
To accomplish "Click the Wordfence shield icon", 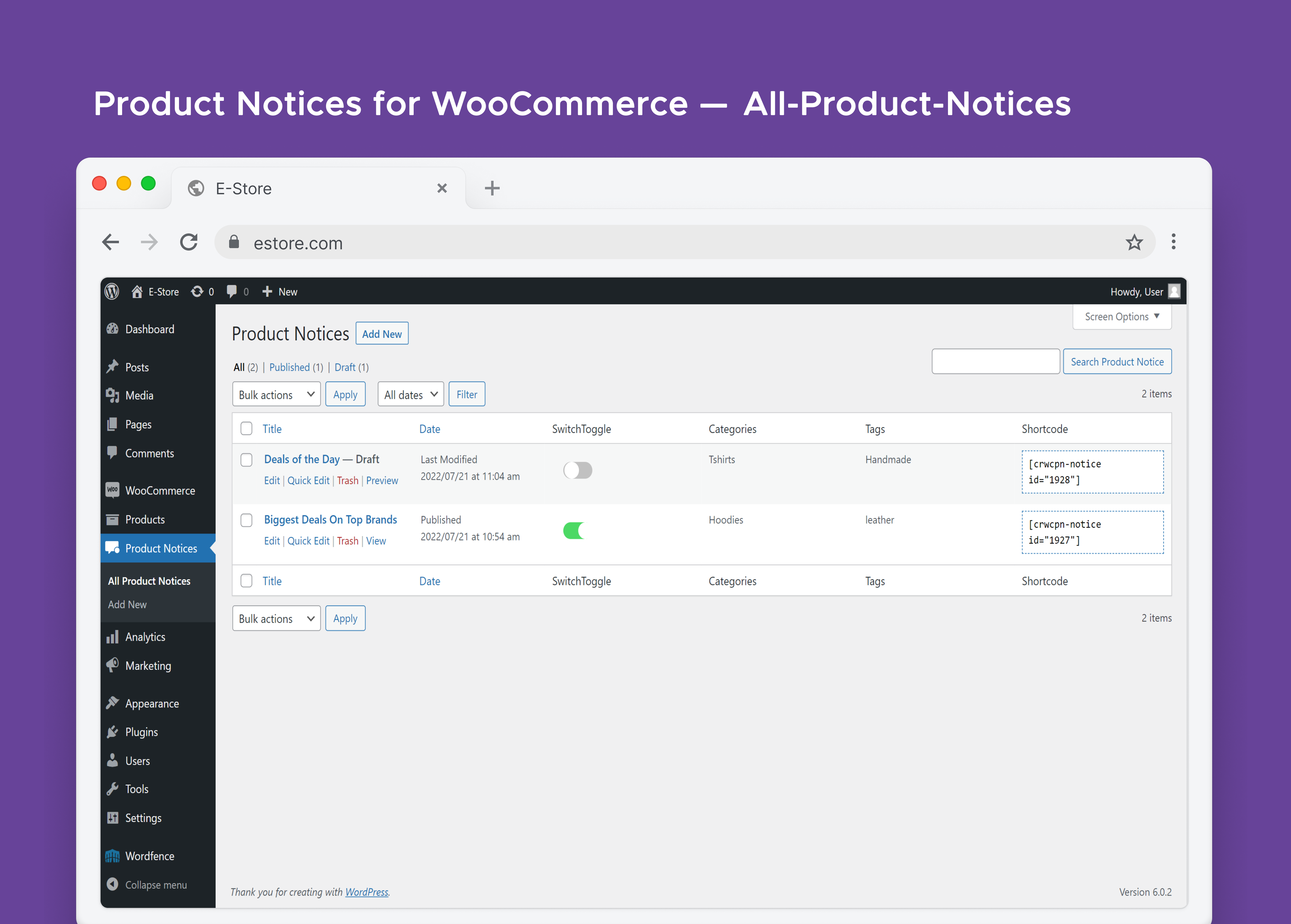I will 112,856.
